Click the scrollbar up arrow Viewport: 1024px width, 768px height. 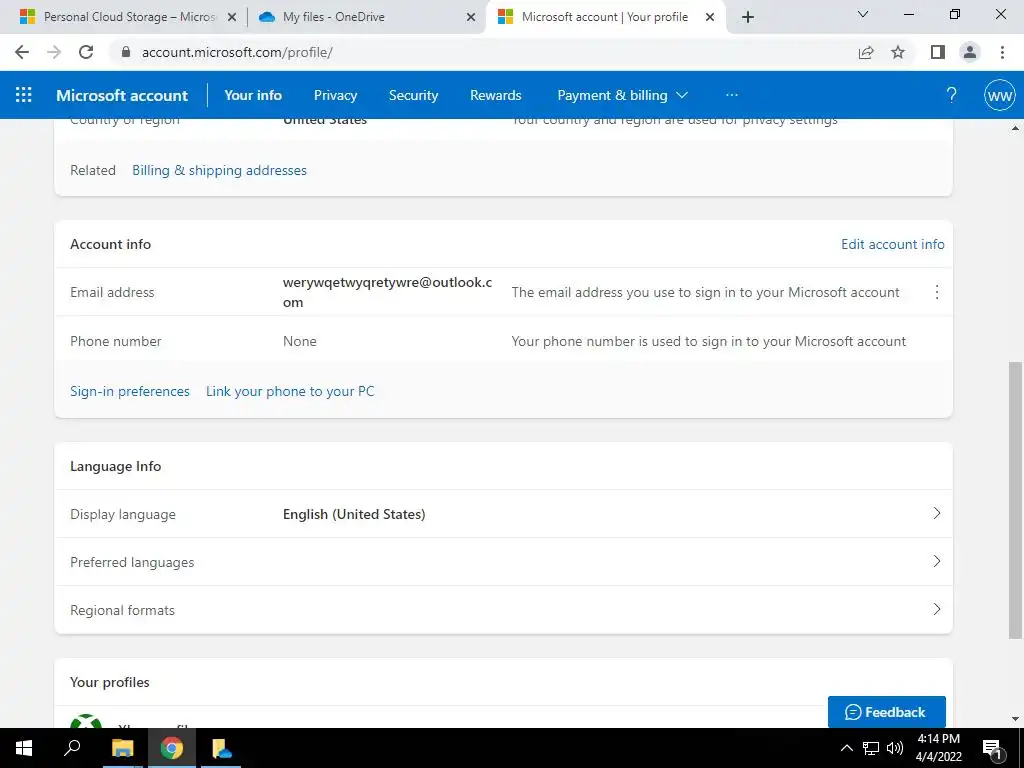(x=1015, y=128)
